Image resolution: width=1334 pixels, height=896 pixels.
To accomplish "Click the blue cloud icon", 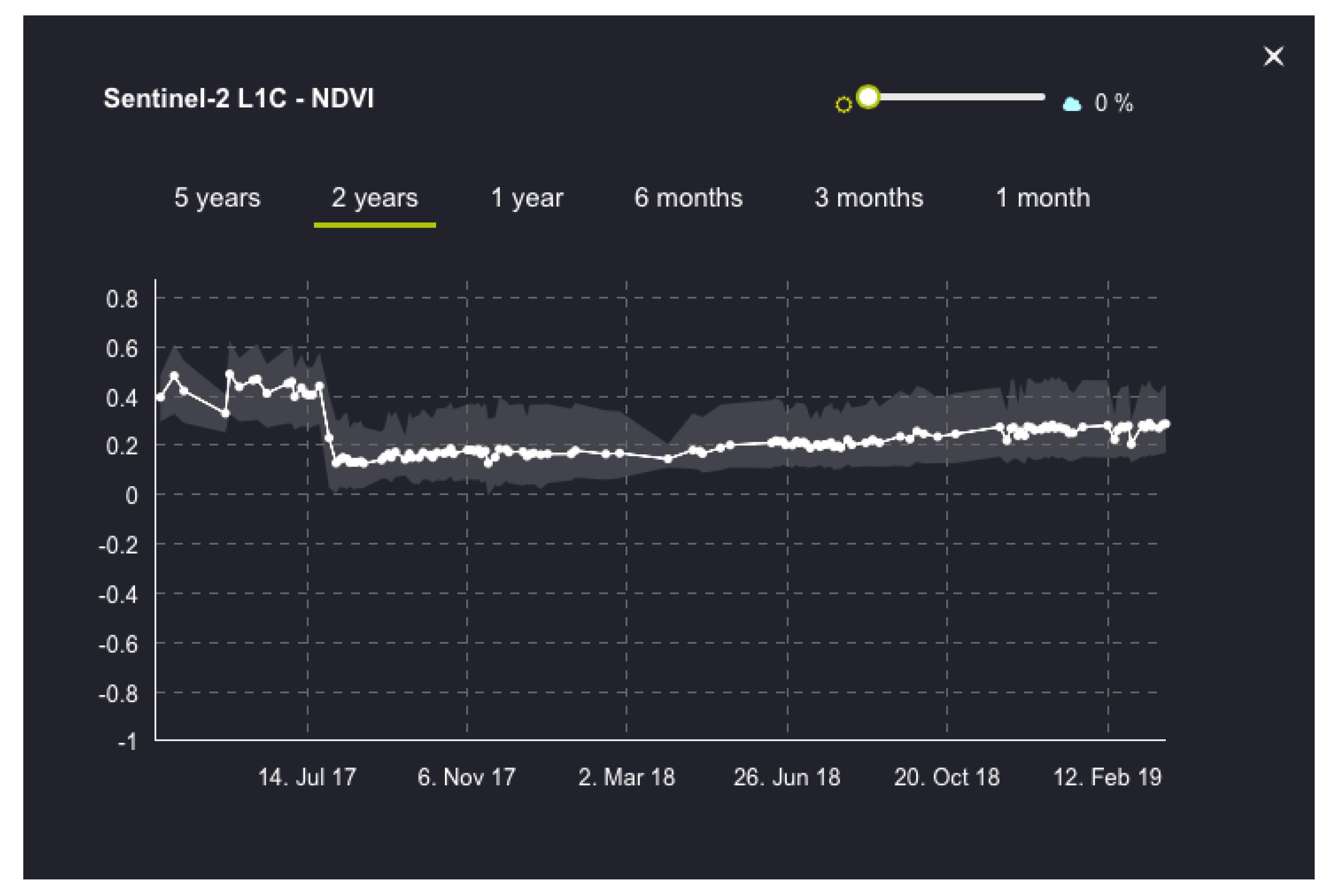I will [1071, 104].
